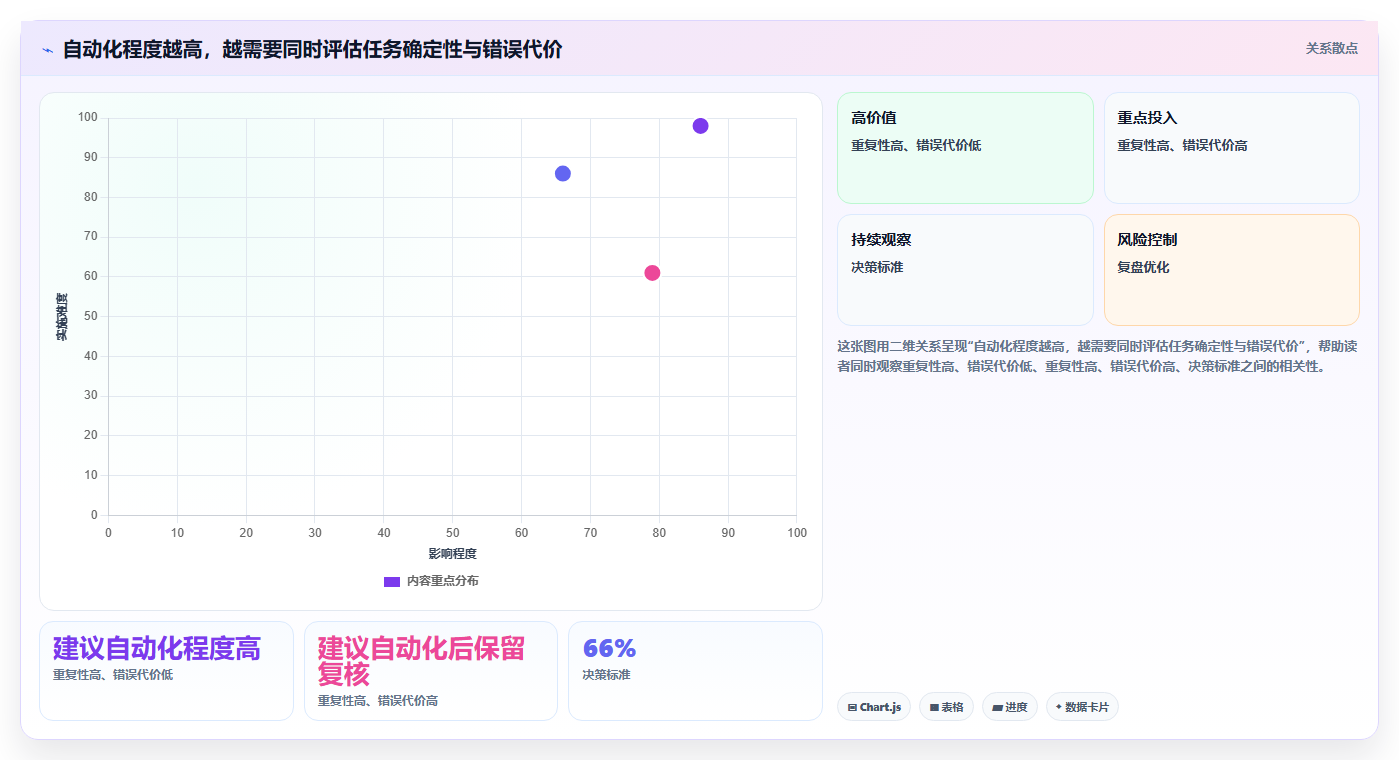The height and width of the screenshot is (760, 1399).
Task: Click the lightning icon beside the header title
Action: pyautogui.click(x=48, y=50)
